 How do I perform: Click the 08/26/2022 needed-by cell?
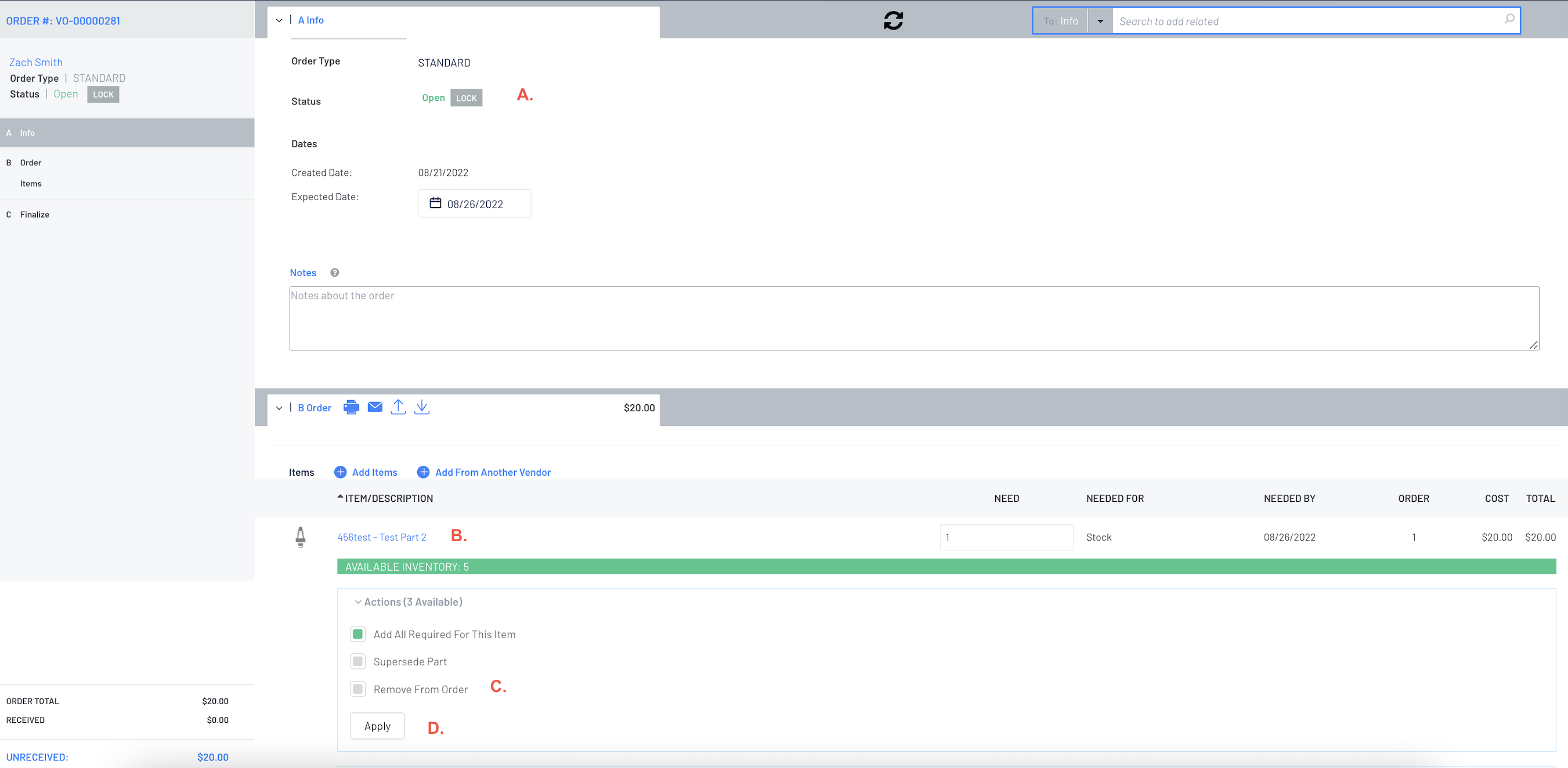(x=1290, y=537)
